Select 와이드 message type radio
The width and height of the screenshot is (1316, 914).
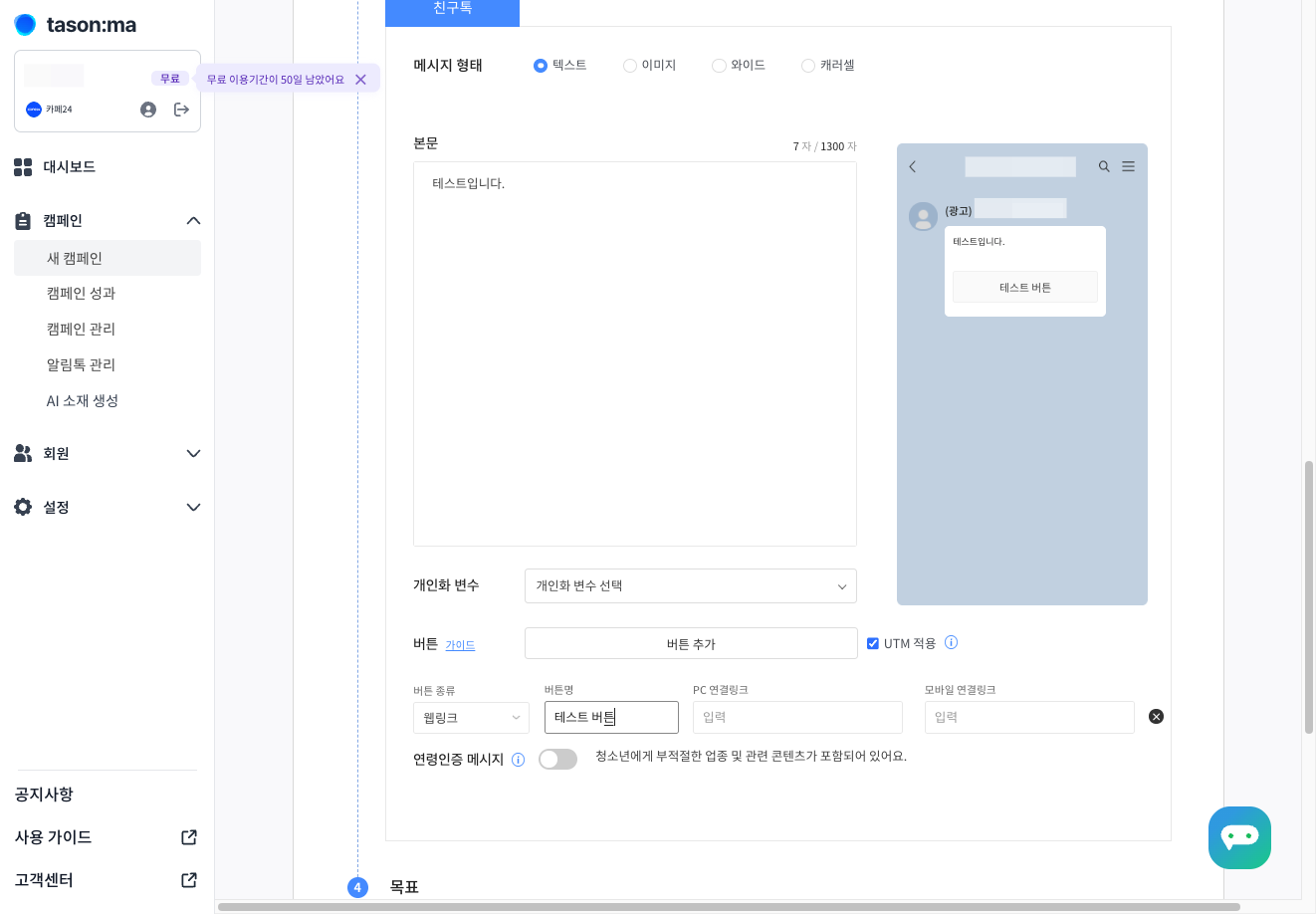(719, 66)
